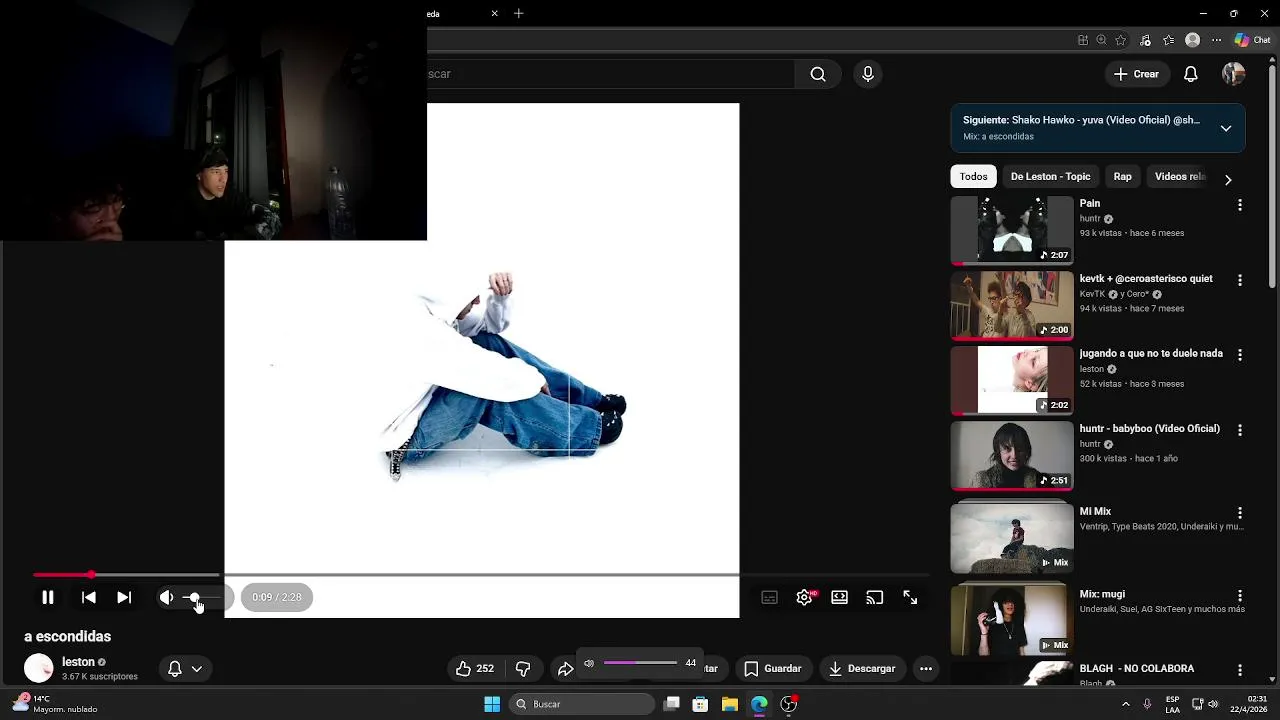Image resolution: width=1280 pixels, height=720 pixels.
Task: Open options for jugando a que no te duele nada
Action: click(1240, 355)
